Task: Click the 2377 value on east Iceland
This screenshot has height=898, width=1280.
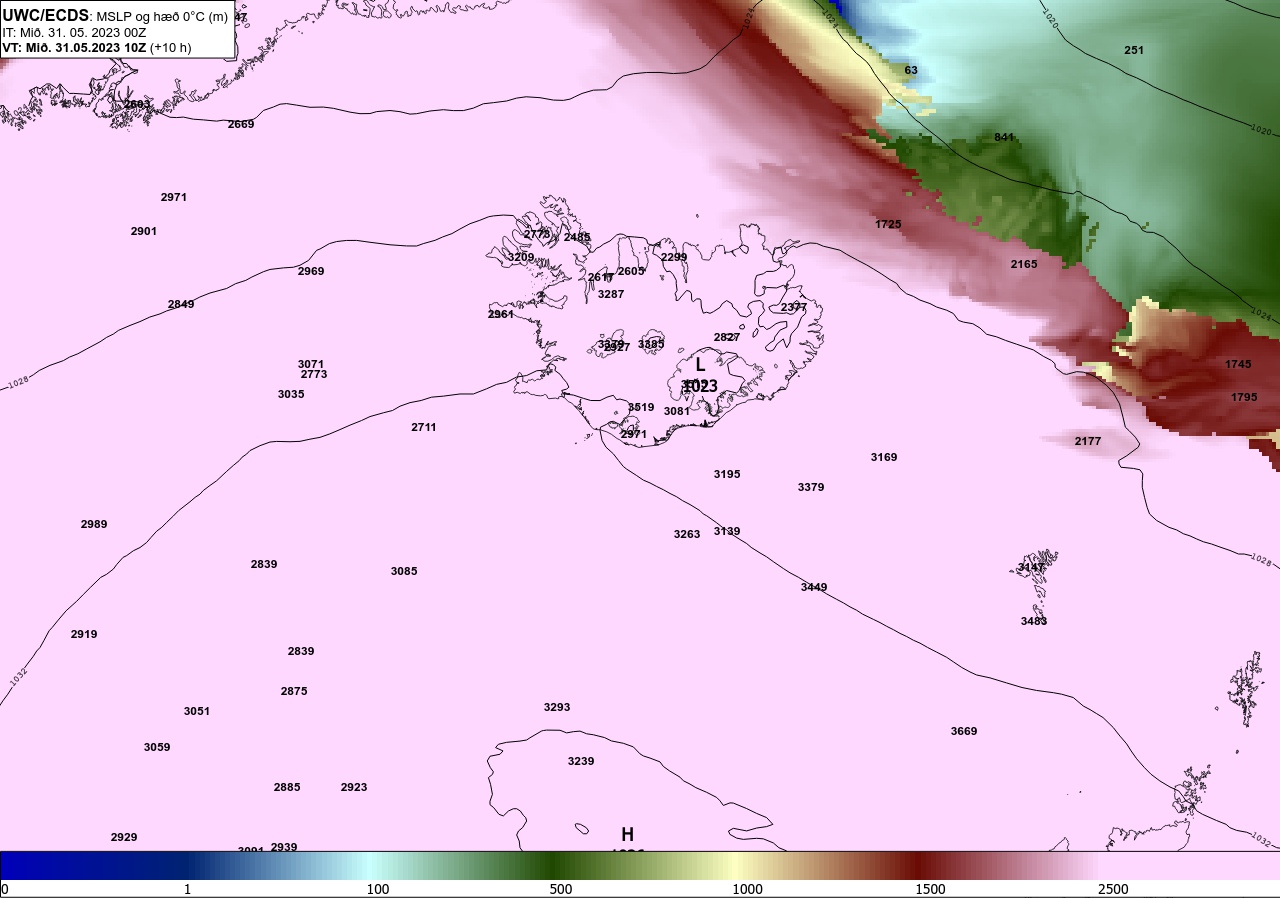Action: (794, 307)
